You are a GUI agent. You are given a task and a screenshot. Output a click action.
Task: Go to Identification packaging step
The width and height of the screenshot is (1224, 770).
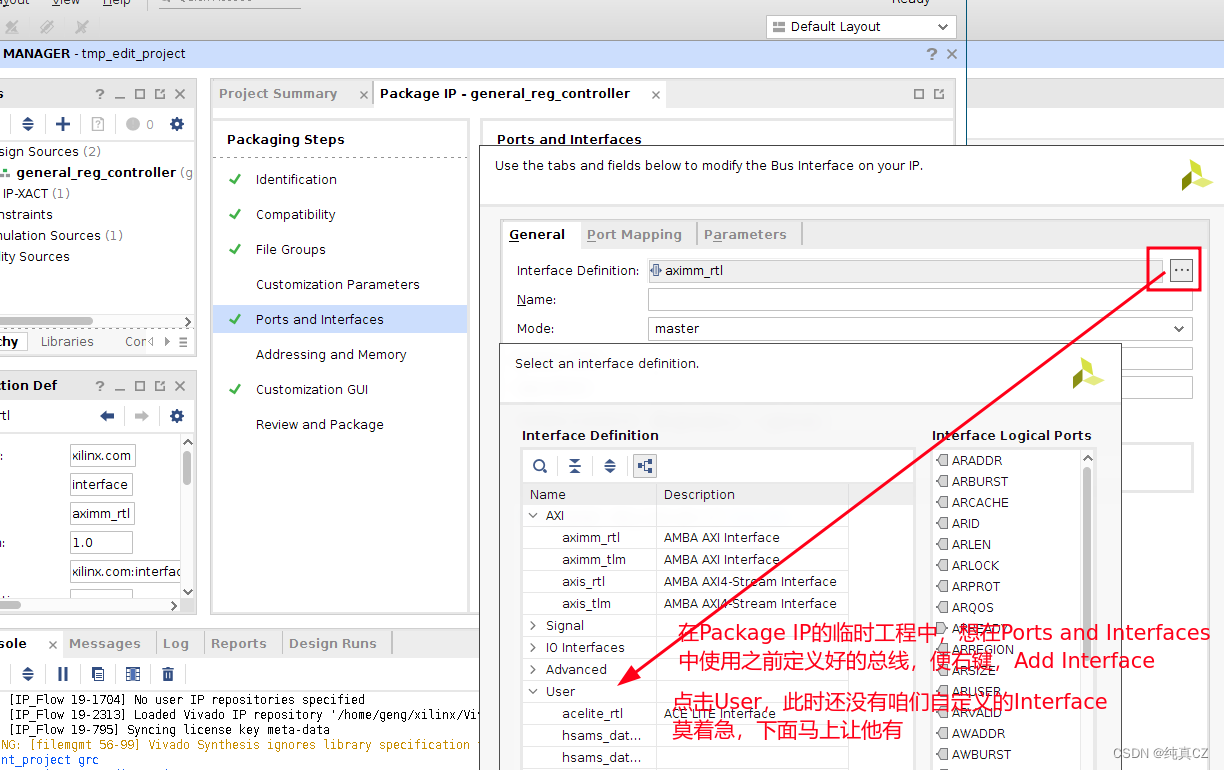point(296,180)
